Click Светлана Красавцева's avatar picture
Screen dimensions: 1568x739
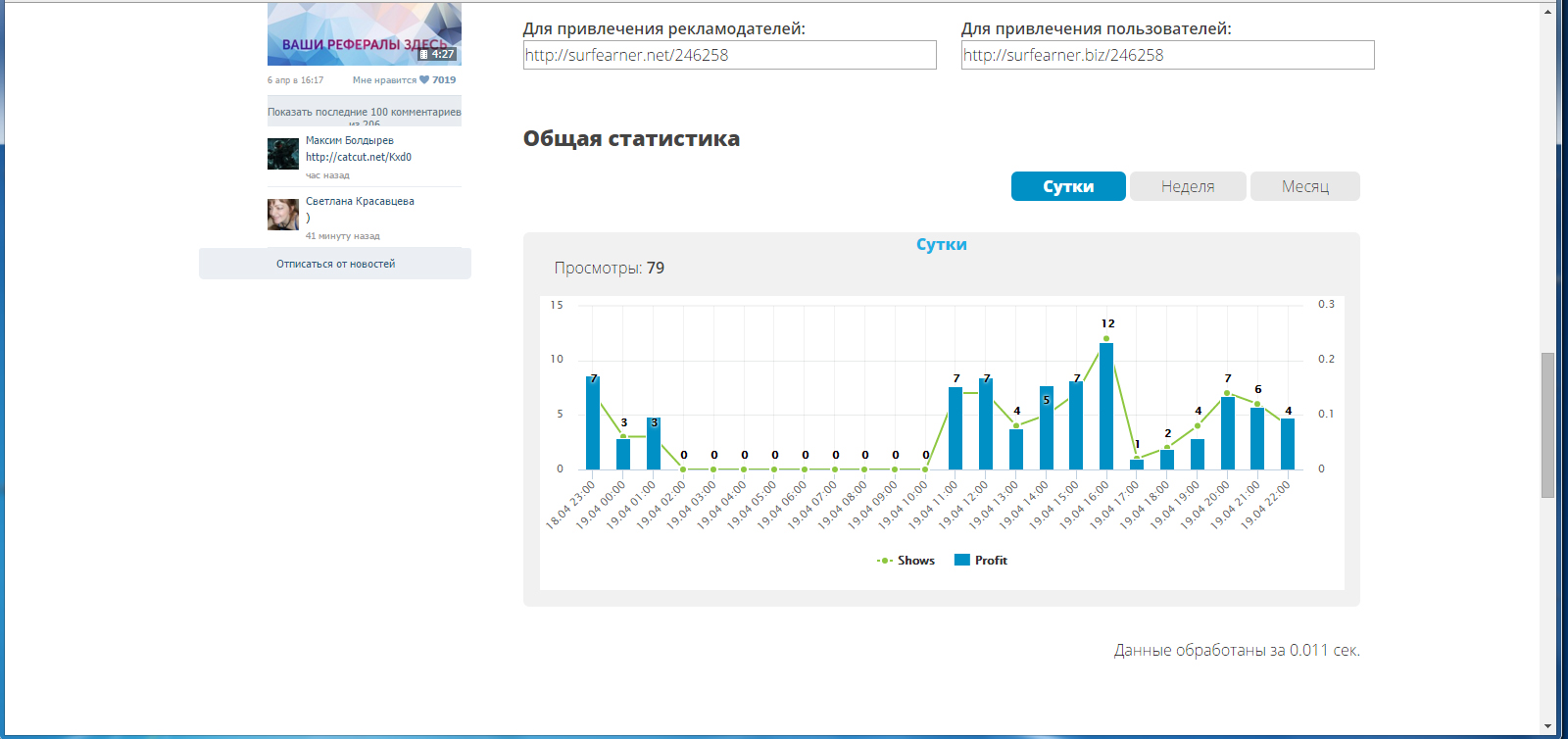(x=283, y=215)
